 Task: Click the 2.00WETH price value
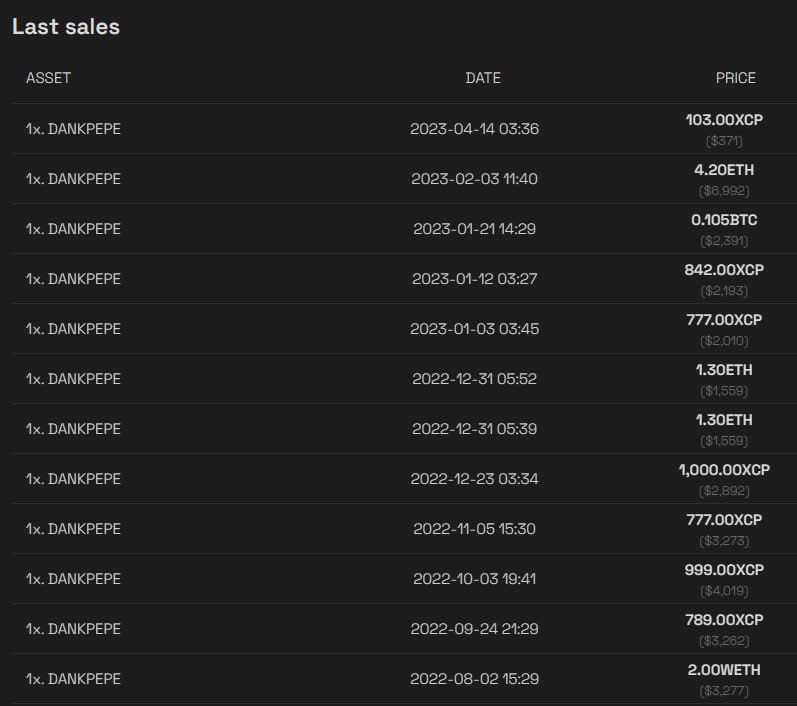click(x=724, y=670)
